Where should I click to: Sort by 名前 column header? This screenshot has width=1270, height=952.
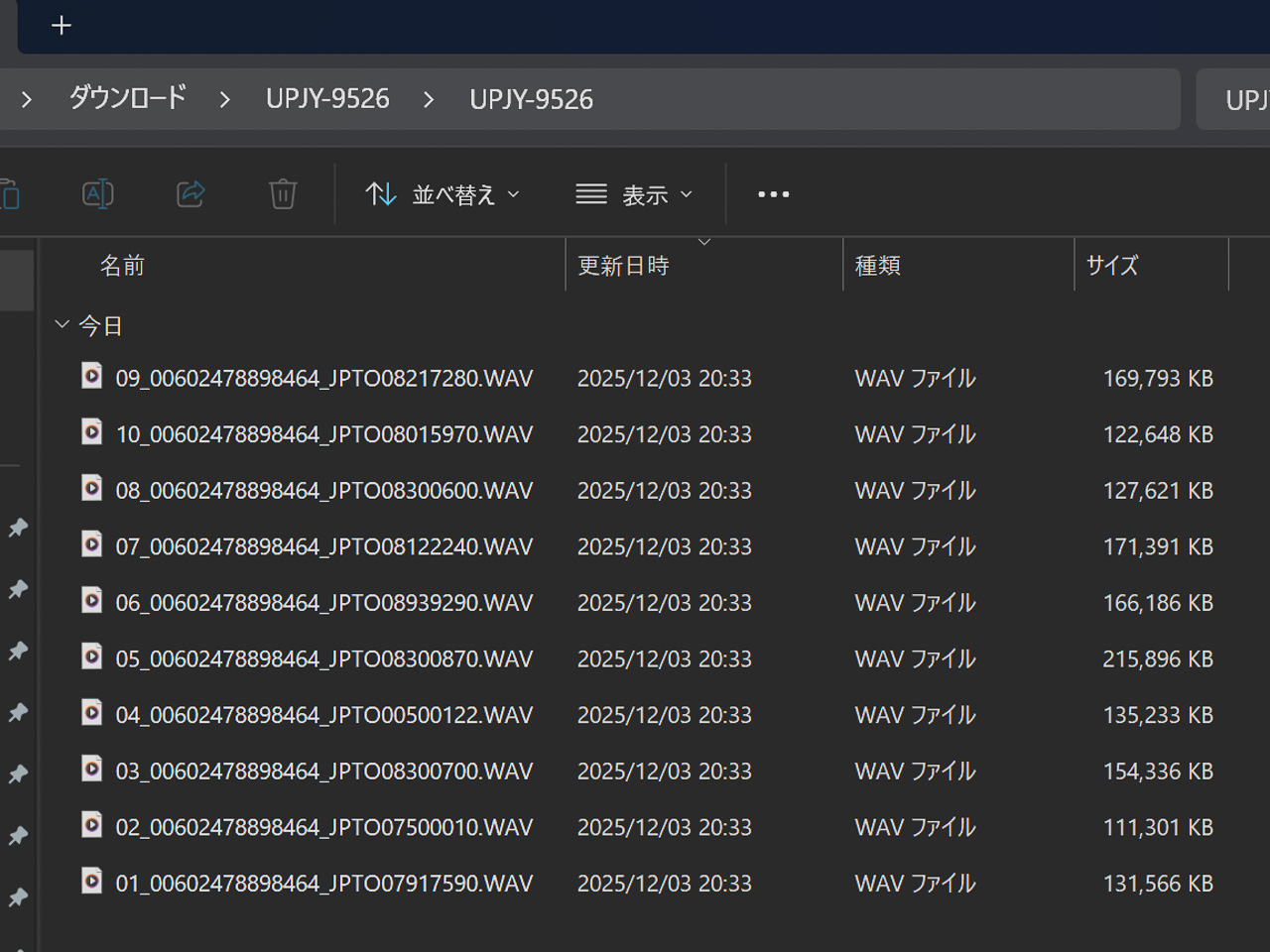click(x=122, y=266)
